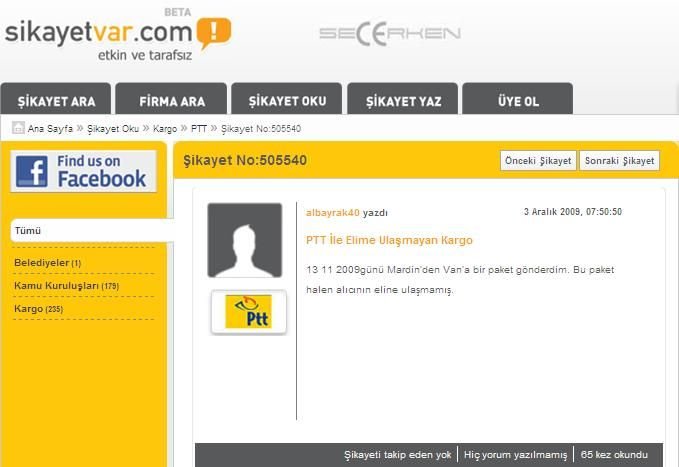The height and width of the screenshot is (467, 679).
Task: Open the ŞİKAYET YAZ tab
Action: [x=402, y=101]
